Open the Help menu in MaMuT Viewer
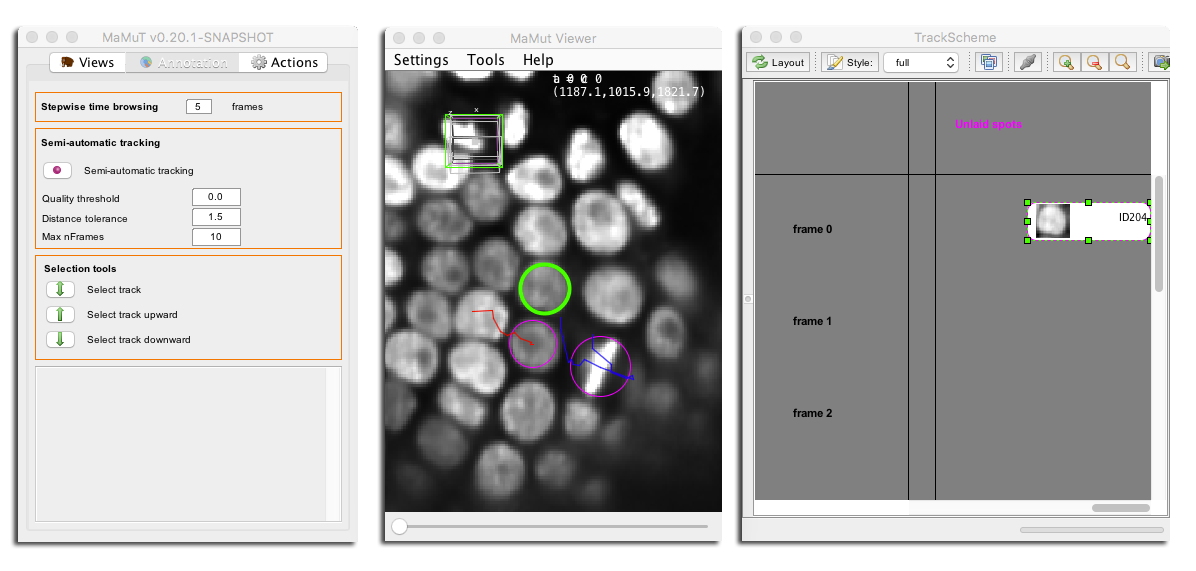This screenshot has height=571, width=1196. point(538,59)
